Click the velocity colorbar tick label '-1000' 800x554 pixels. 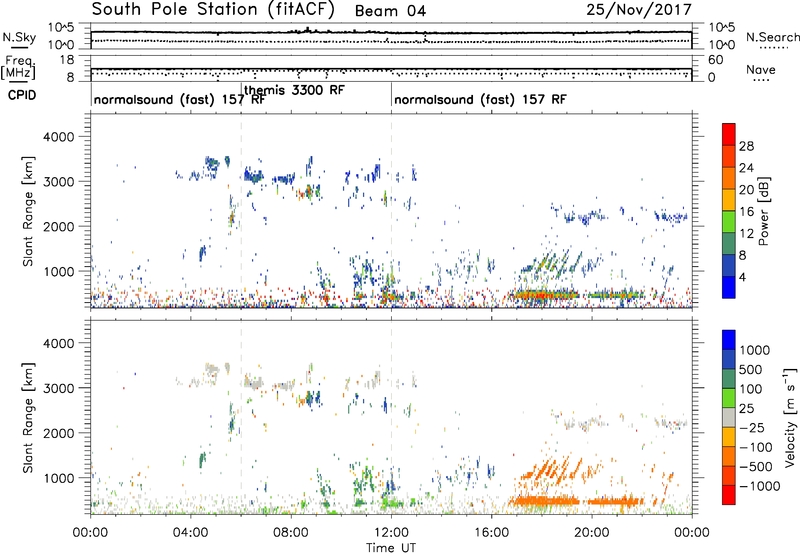[759, 486]
